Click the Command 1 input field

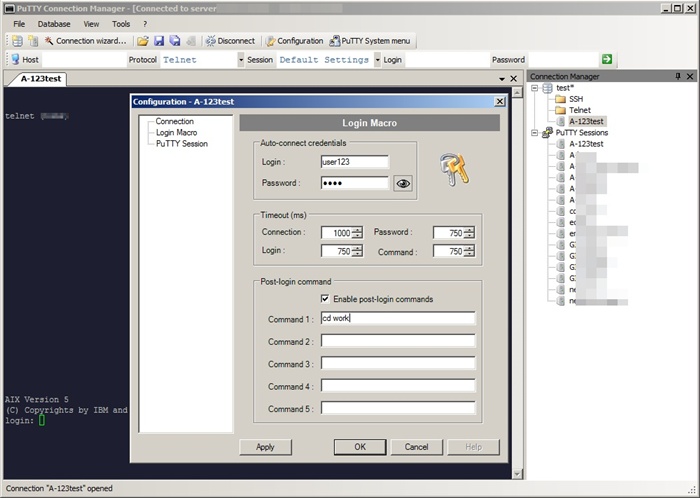pyautogui.click(x=398, y=318)
